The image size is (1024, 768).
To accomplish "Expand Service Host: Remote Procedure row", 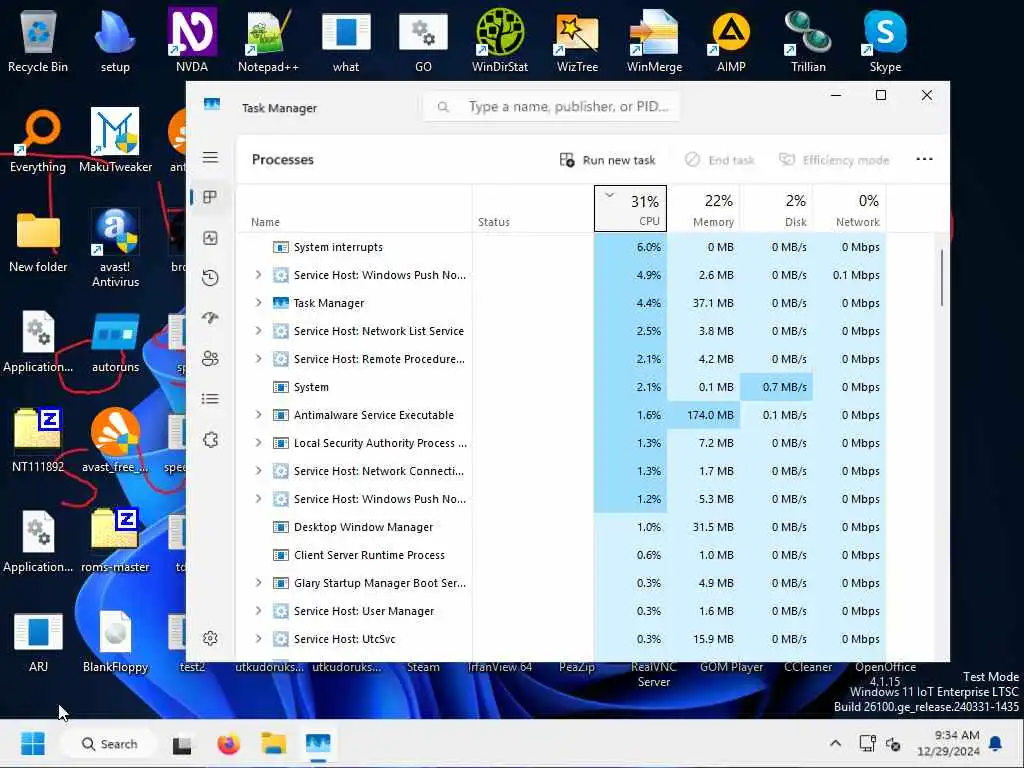I will click(258, 359).
